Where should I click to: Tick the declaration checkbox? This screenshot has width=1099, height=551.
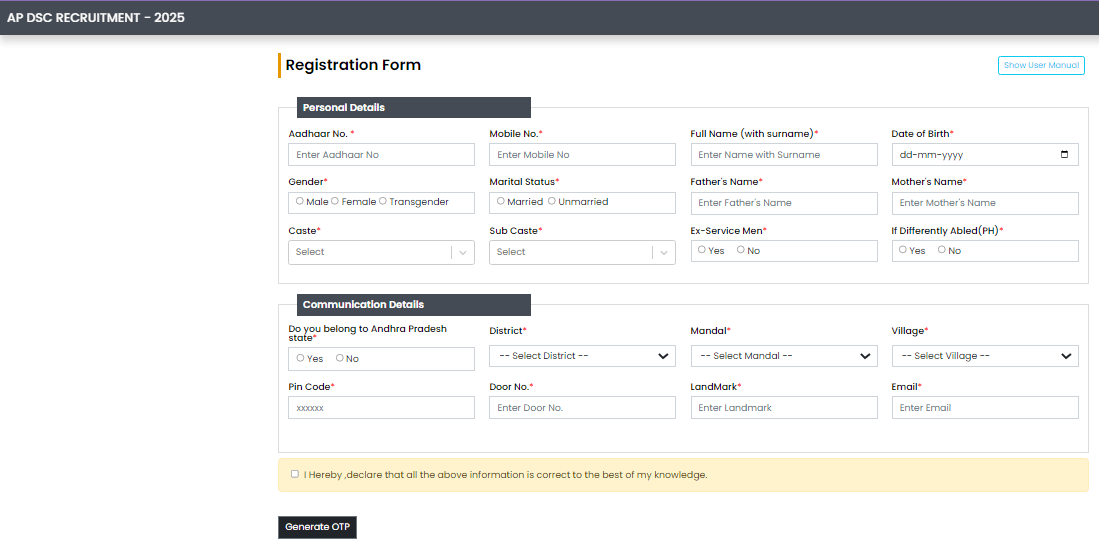coord(294,474)
